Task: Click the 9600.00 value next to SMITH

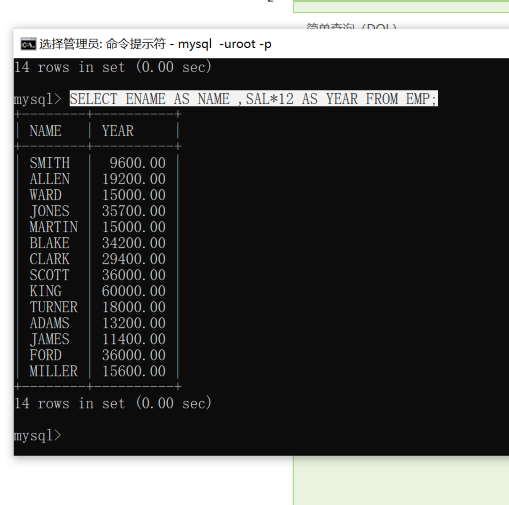Action: [138, 163]
